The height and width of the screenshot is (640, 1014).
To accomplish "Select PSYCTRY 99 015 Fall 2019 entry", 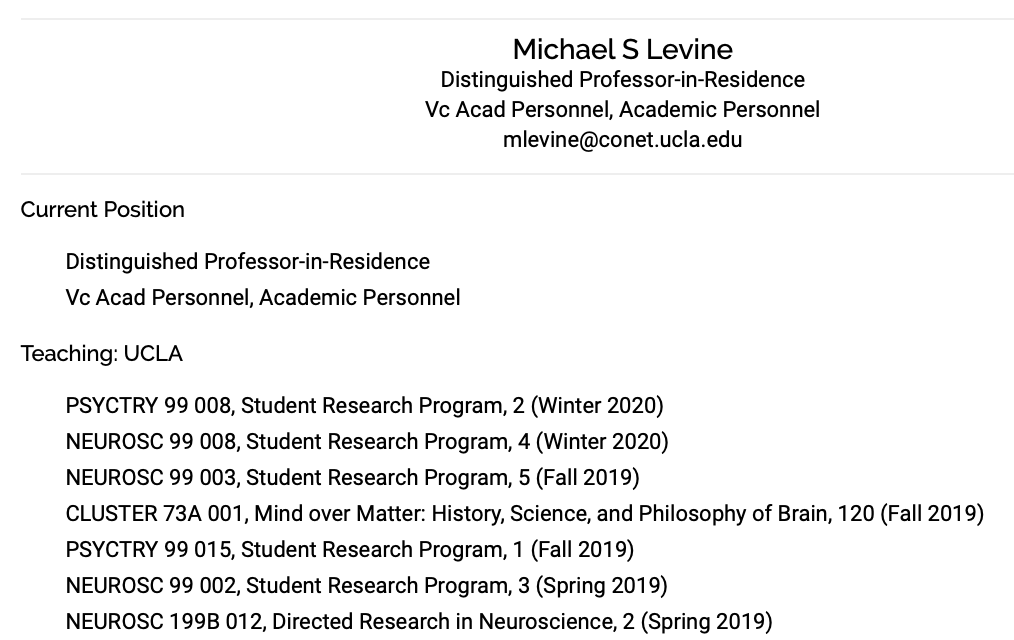I will [x=350, y=550].
